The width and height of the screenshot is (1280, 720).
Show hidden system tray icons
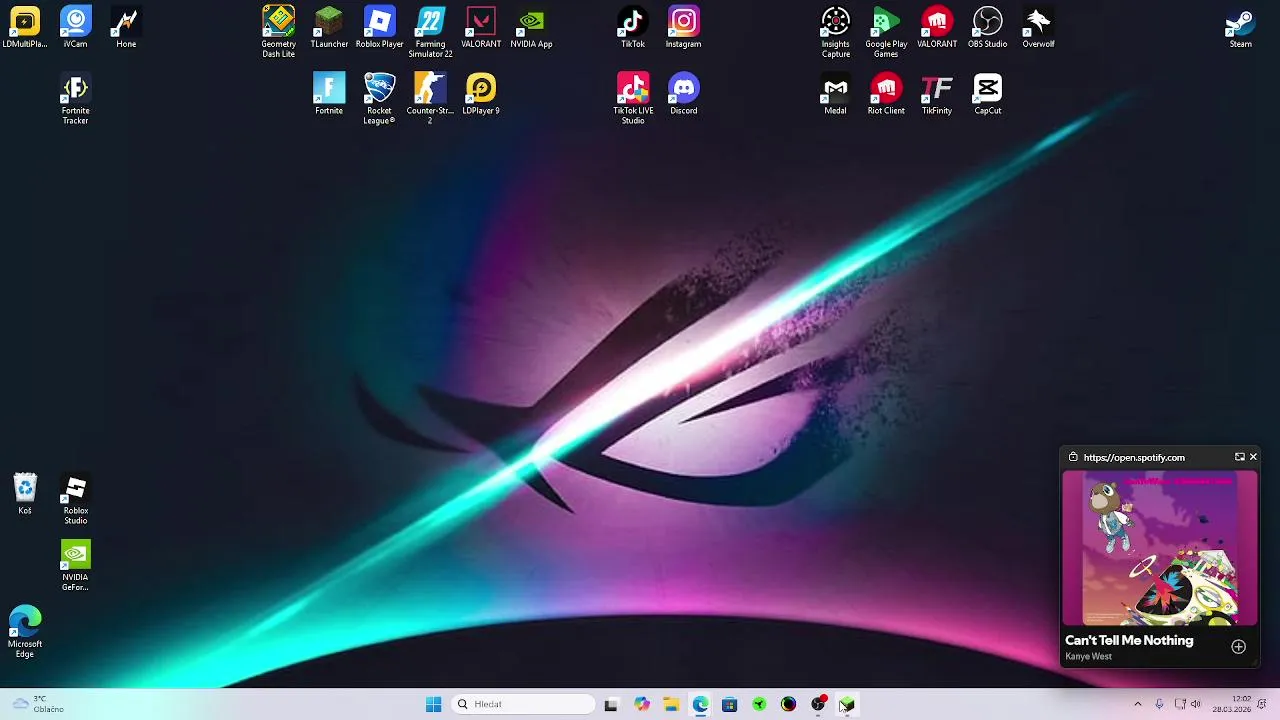(x=1137, y=704)
